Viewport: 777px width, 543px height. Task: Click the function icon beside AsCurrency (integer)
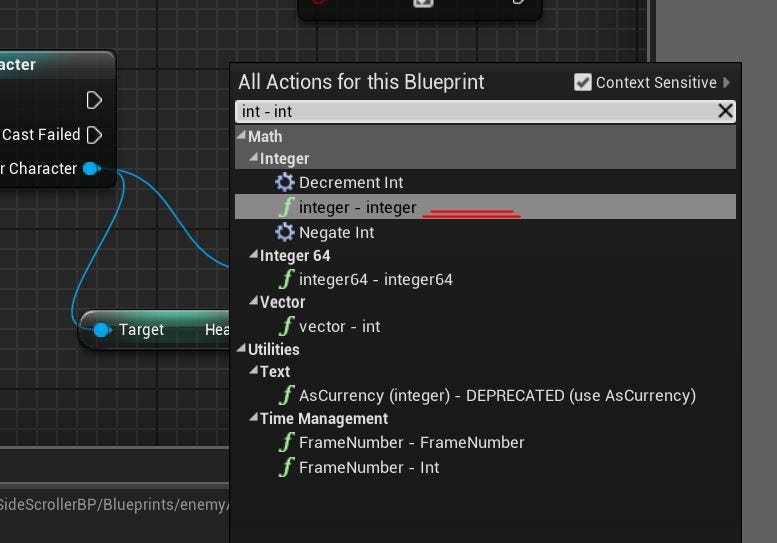pyautogui.click(x=286, y=395)
